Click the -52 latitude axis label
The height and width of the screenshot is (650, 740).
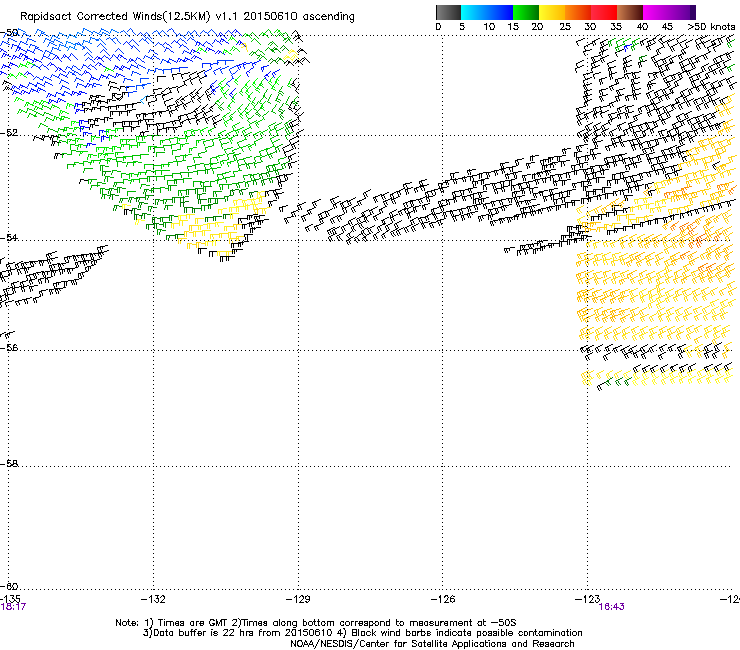[x=9, y=133]
